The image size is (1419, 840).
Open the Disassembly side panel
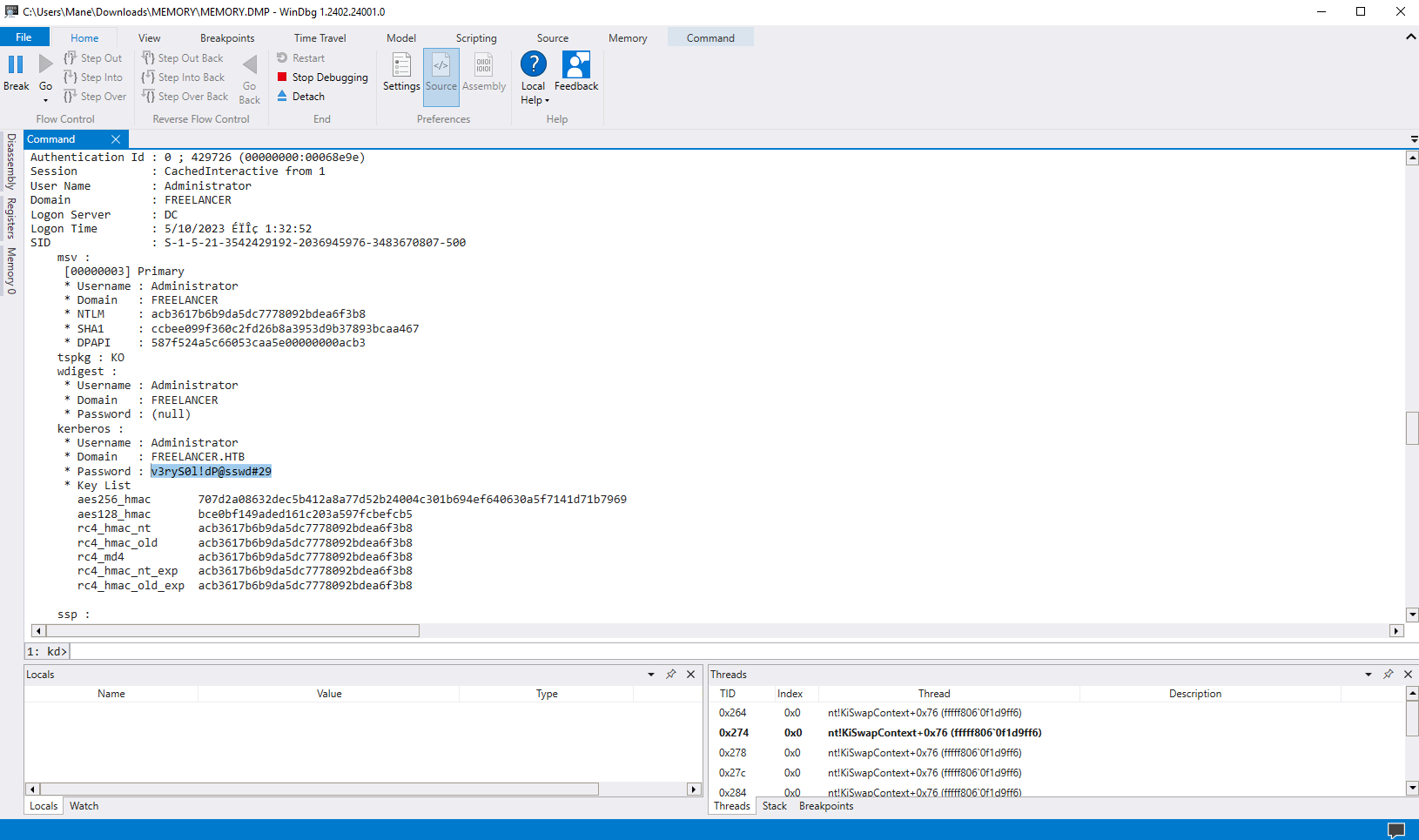tap(11, 162)
